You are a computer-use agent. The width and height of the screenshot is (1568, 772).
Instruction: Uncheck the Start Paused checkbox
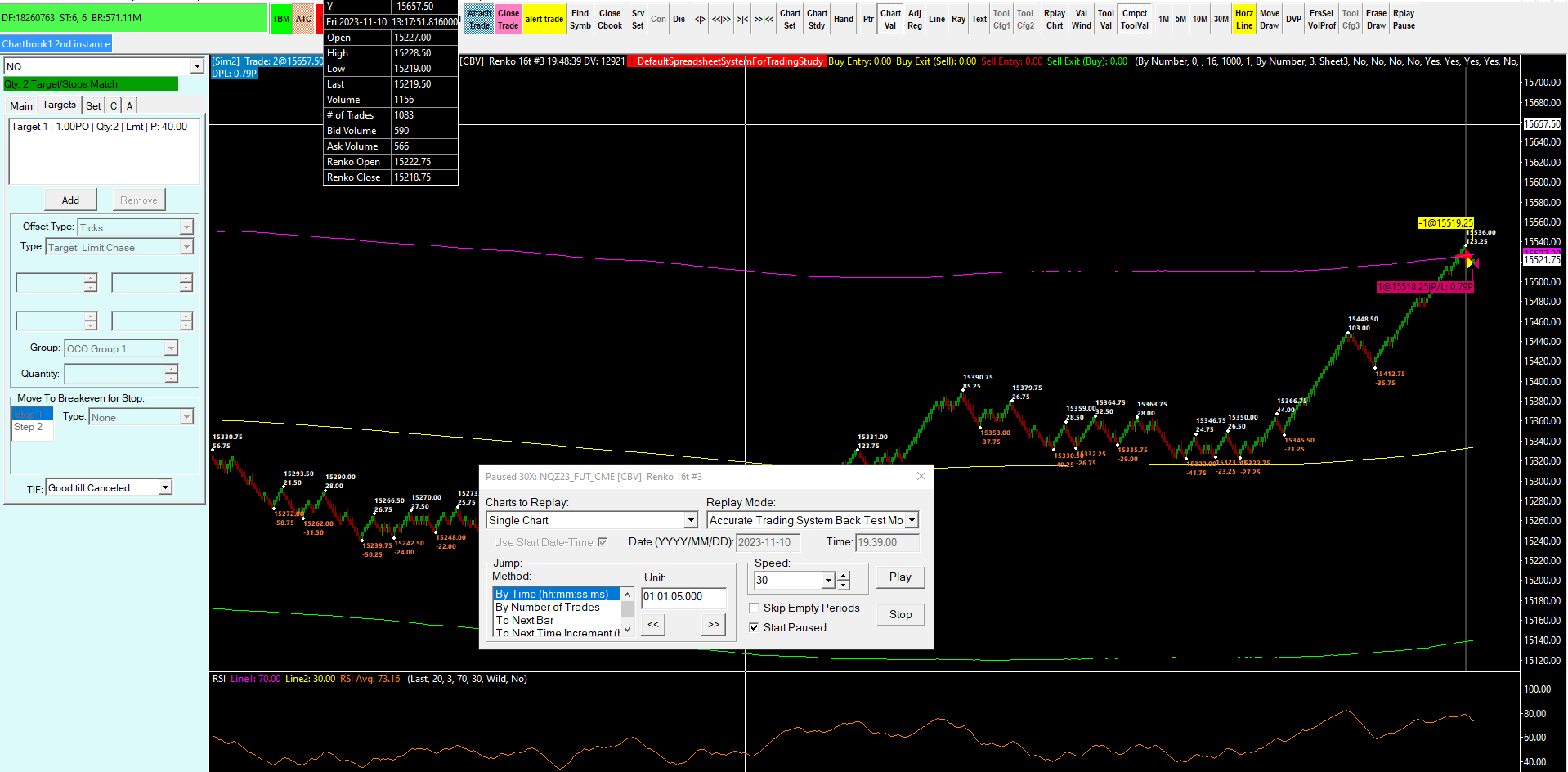point(754,627)
